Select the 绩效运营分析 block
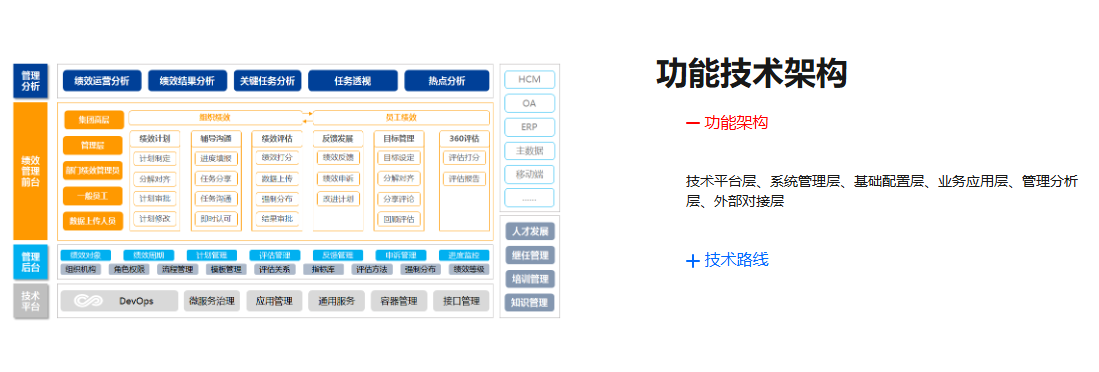 (102, 81)
